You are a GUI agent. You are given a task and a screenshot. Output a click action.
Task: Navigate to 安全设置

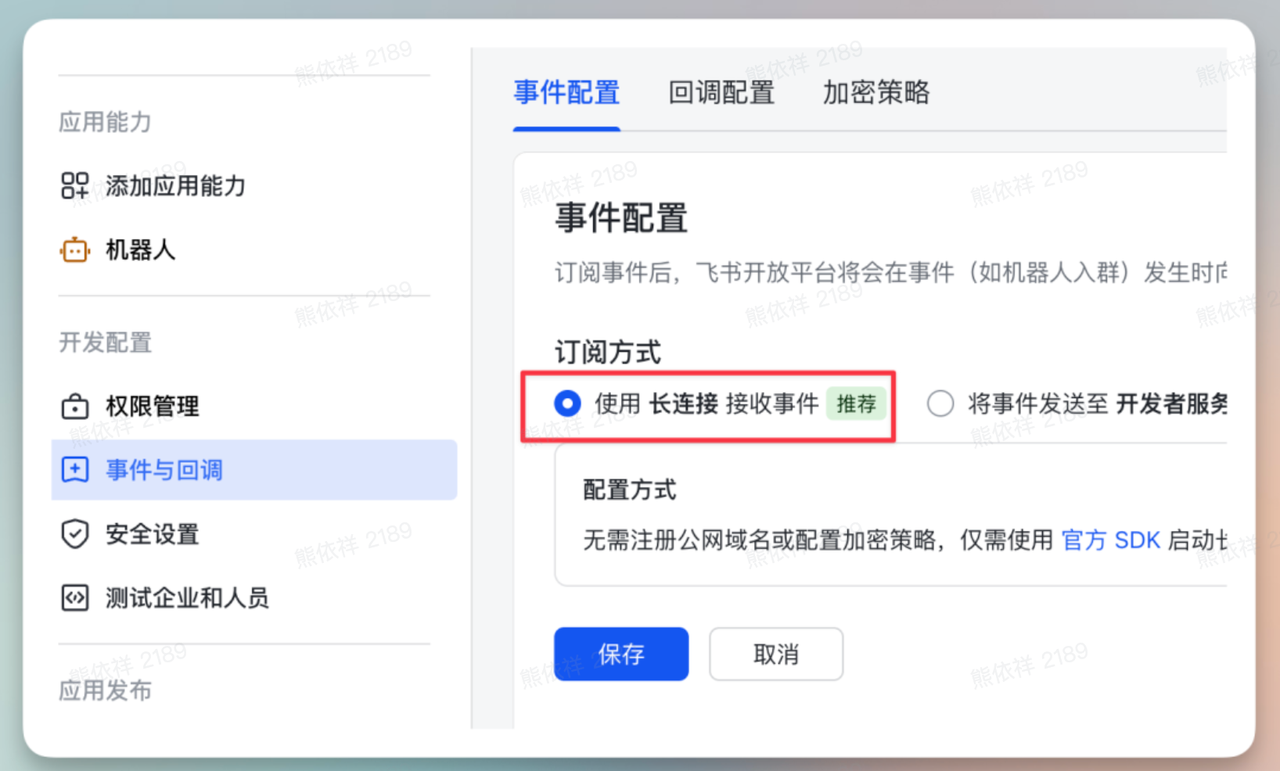151,534
